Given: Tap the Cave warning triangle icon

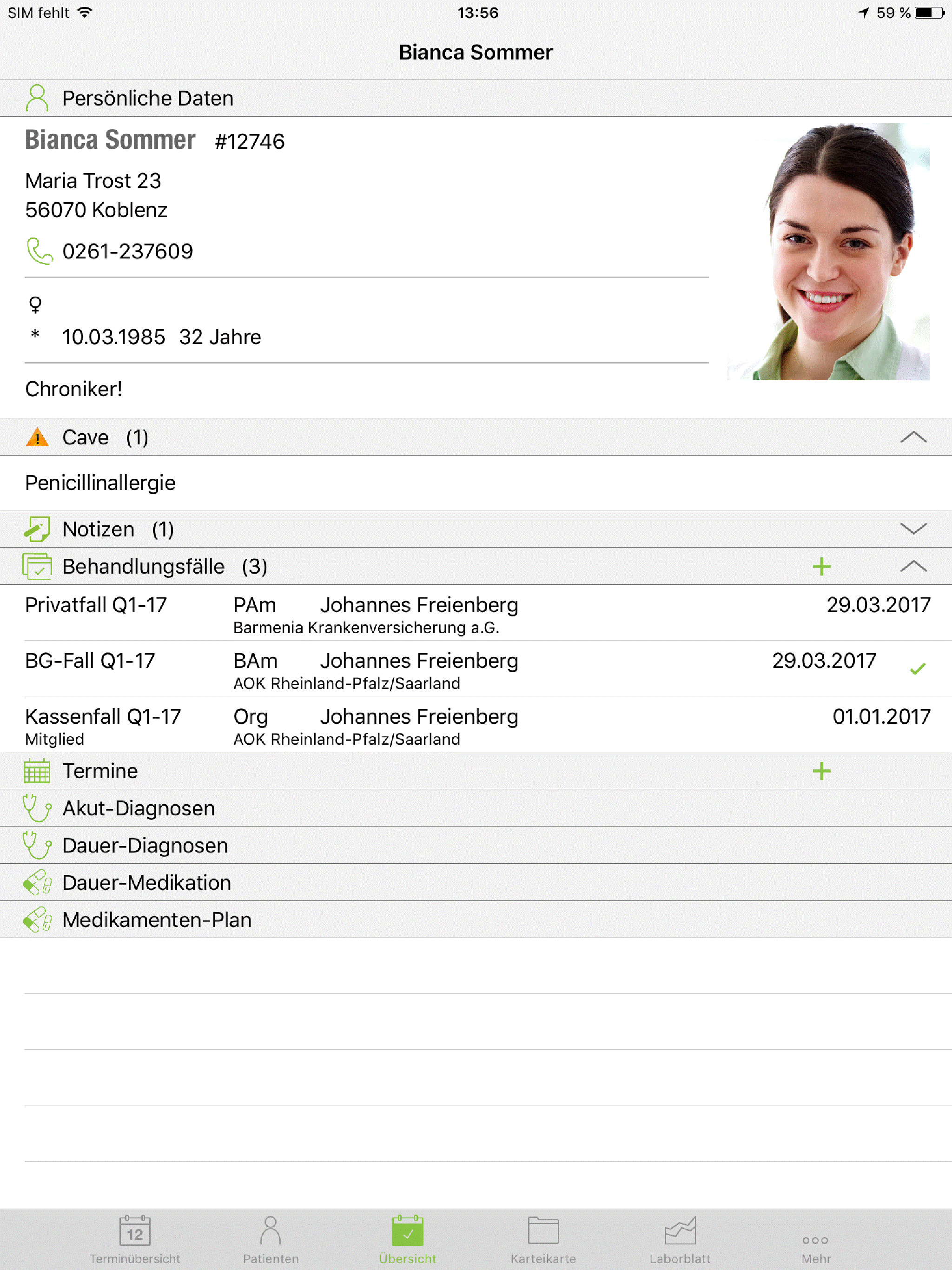Looking at the screenshot, I should pos(37,437).
